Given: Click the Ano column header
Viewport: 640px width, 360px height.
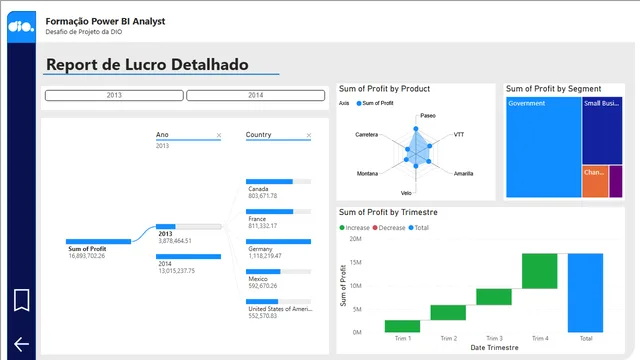Looking at the screenshot, I should (x=162, y=135).
